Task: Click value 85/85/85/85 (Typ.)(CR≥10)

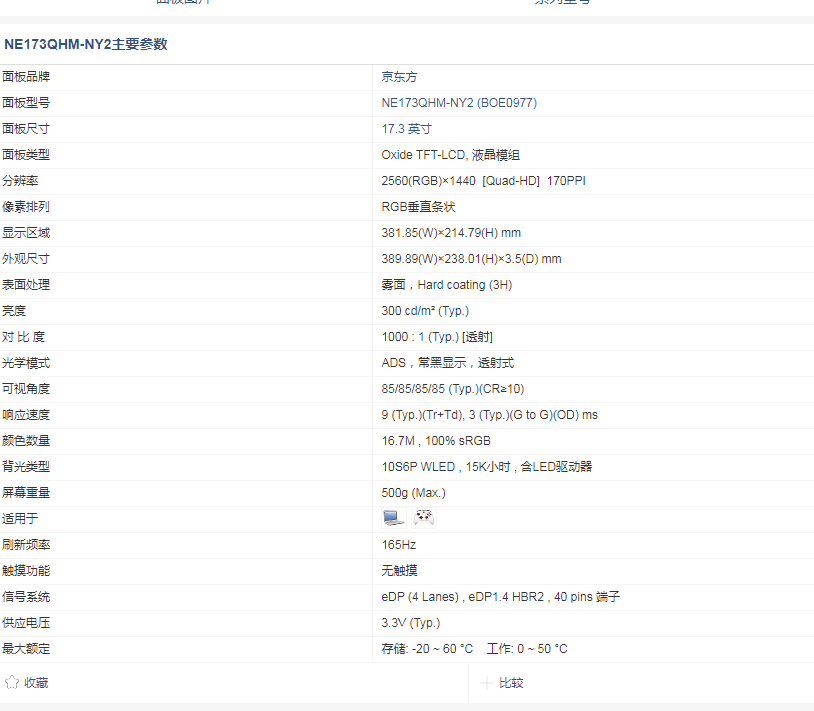Action: click(453, 389)
